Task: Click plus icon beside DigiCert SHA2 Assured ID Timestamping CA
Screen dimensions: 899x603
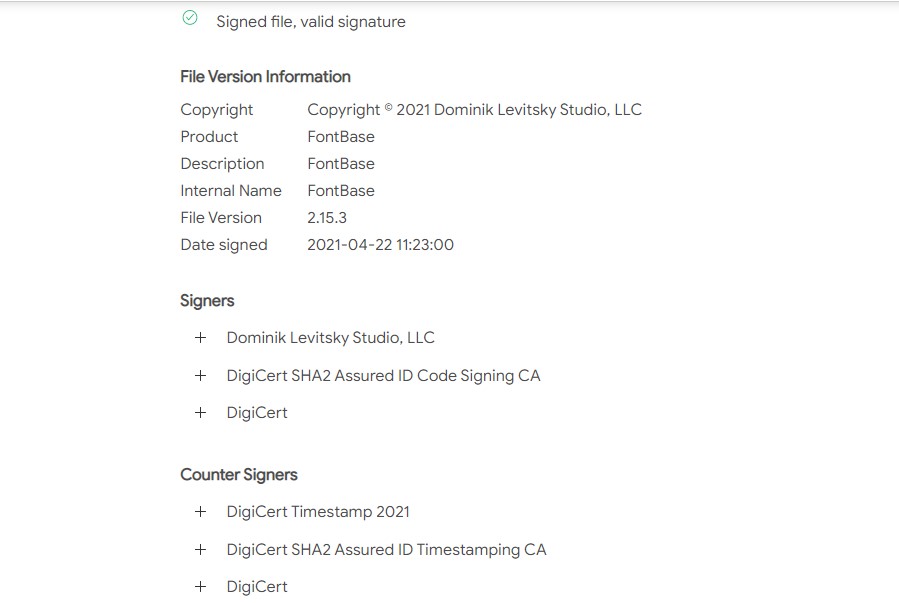Action: tap(200, 550)
